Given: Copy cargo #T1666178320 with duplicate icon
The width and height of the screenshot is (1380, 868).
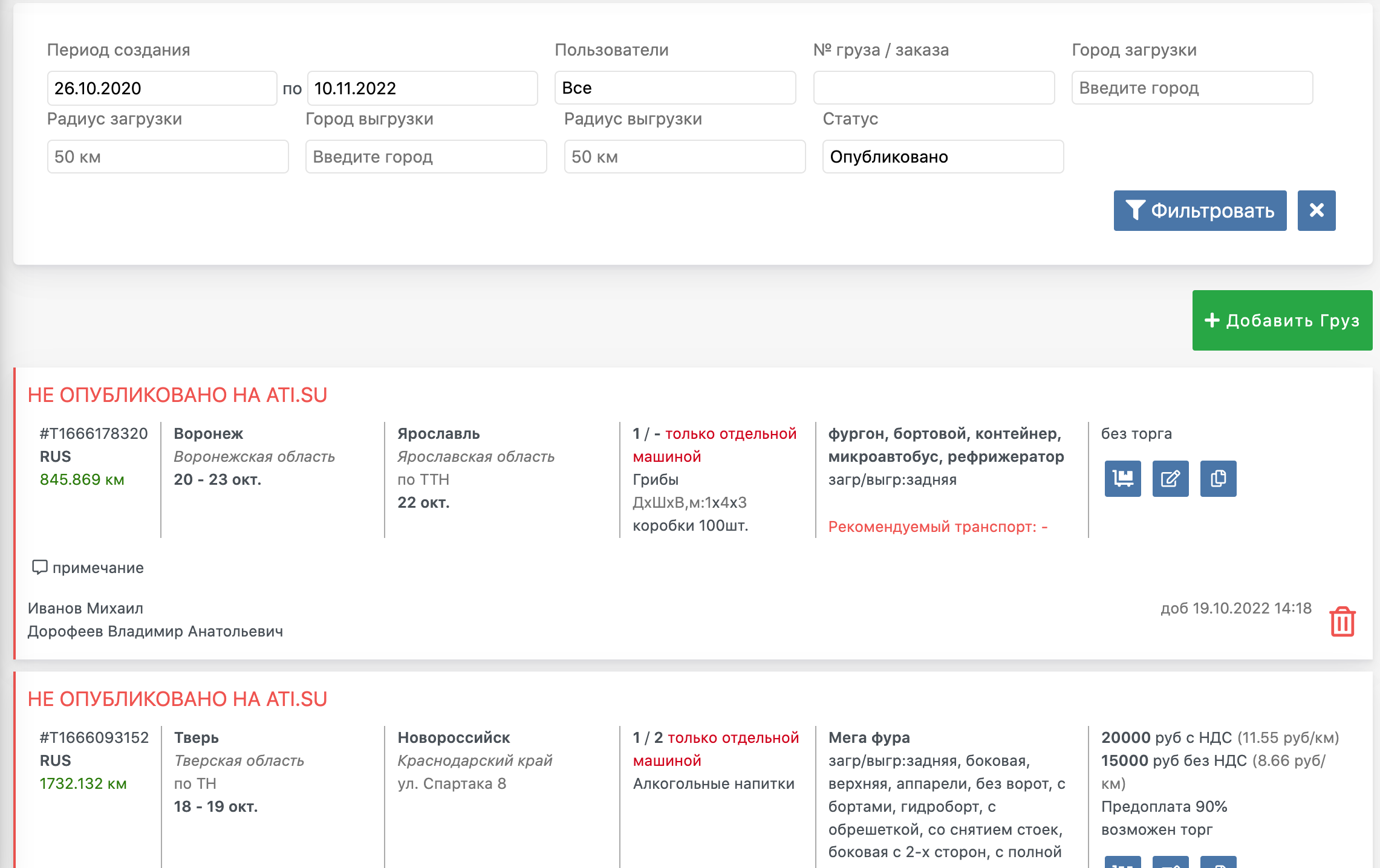Looking at the screenshot, I should pos(1218,479).
